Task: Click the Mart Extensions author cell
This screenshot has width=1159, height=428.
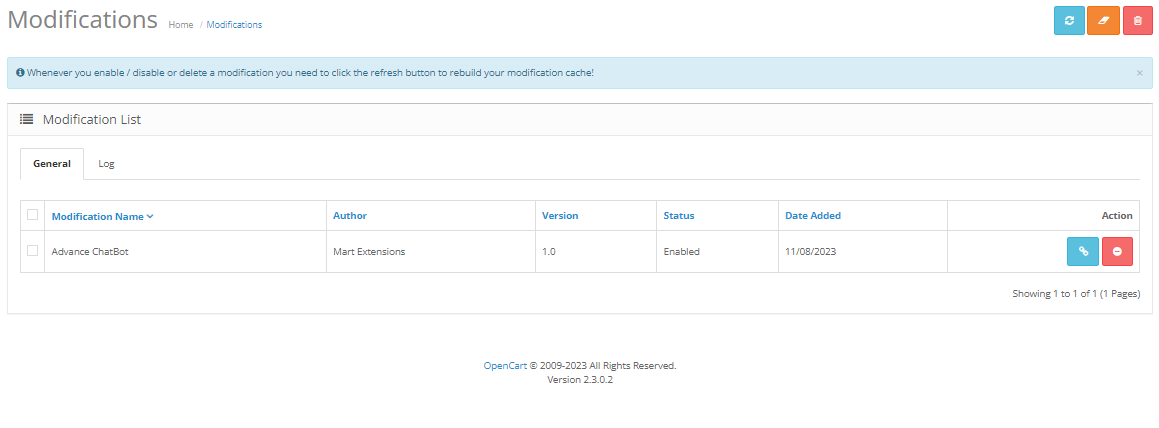Action: click(431, 251)
